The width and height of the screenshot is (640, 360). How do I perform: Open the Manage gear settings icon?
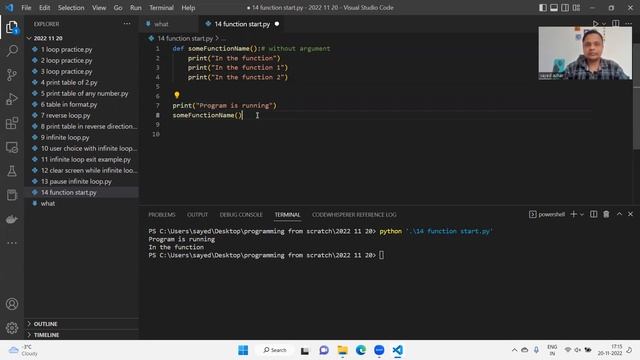click(x=12, y=328)
